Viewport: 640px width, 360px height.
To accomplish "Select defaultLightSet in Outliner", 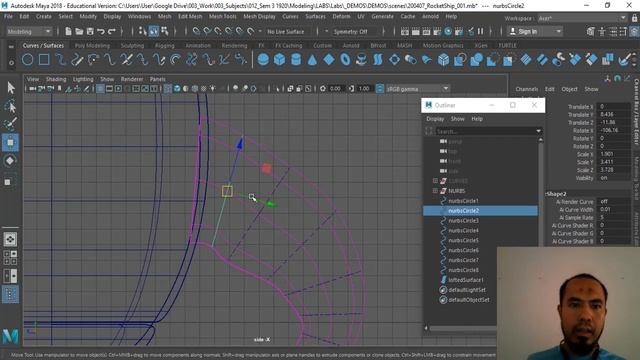I will coord(467,289).
